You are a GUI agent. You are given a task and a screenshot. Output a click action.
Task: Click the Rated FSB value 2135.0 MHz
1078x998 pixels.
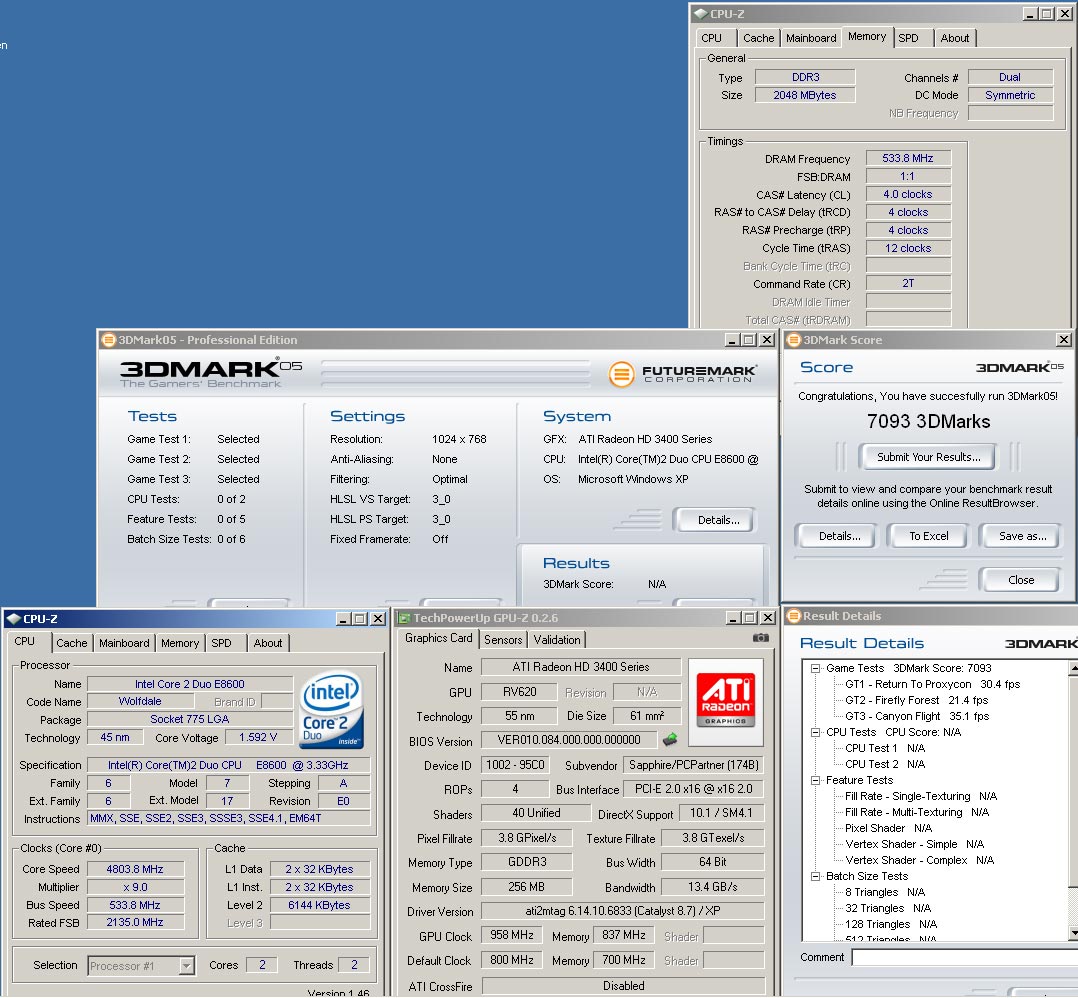[135, 922]
